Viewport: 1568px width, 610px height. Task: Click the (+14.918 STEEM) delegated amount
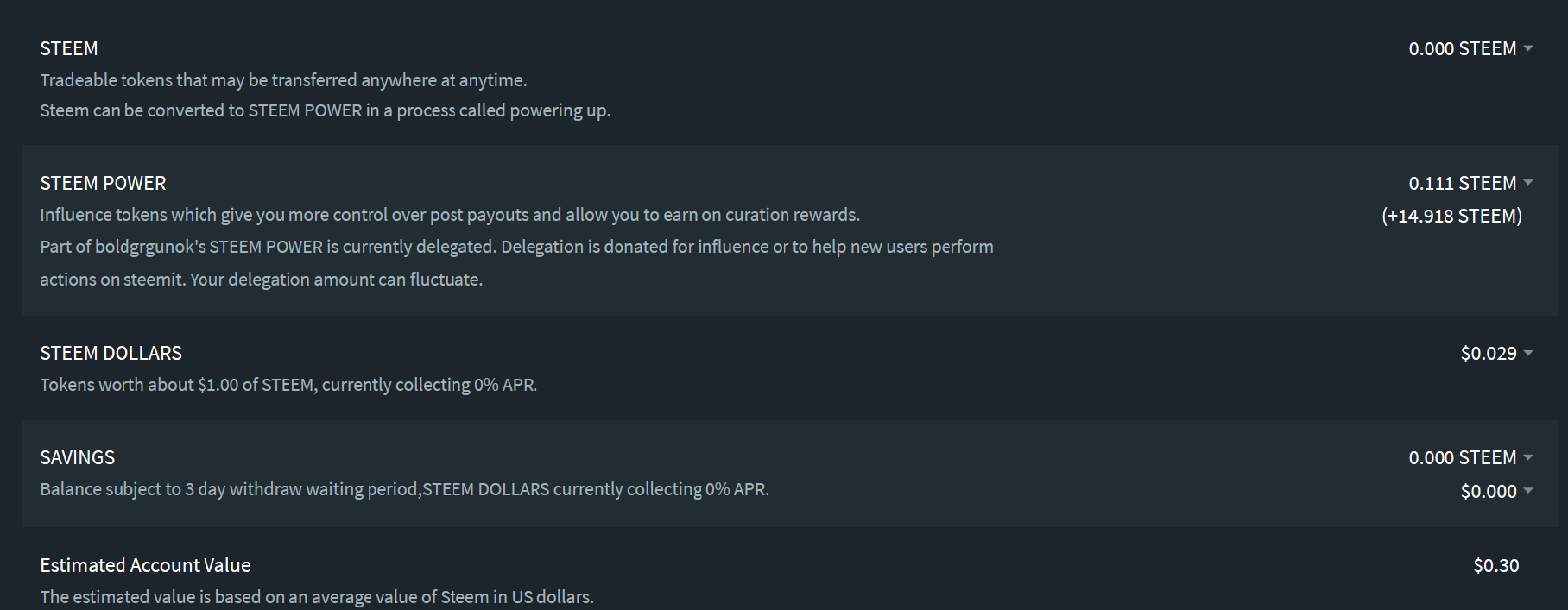(x=1451, y=217)
